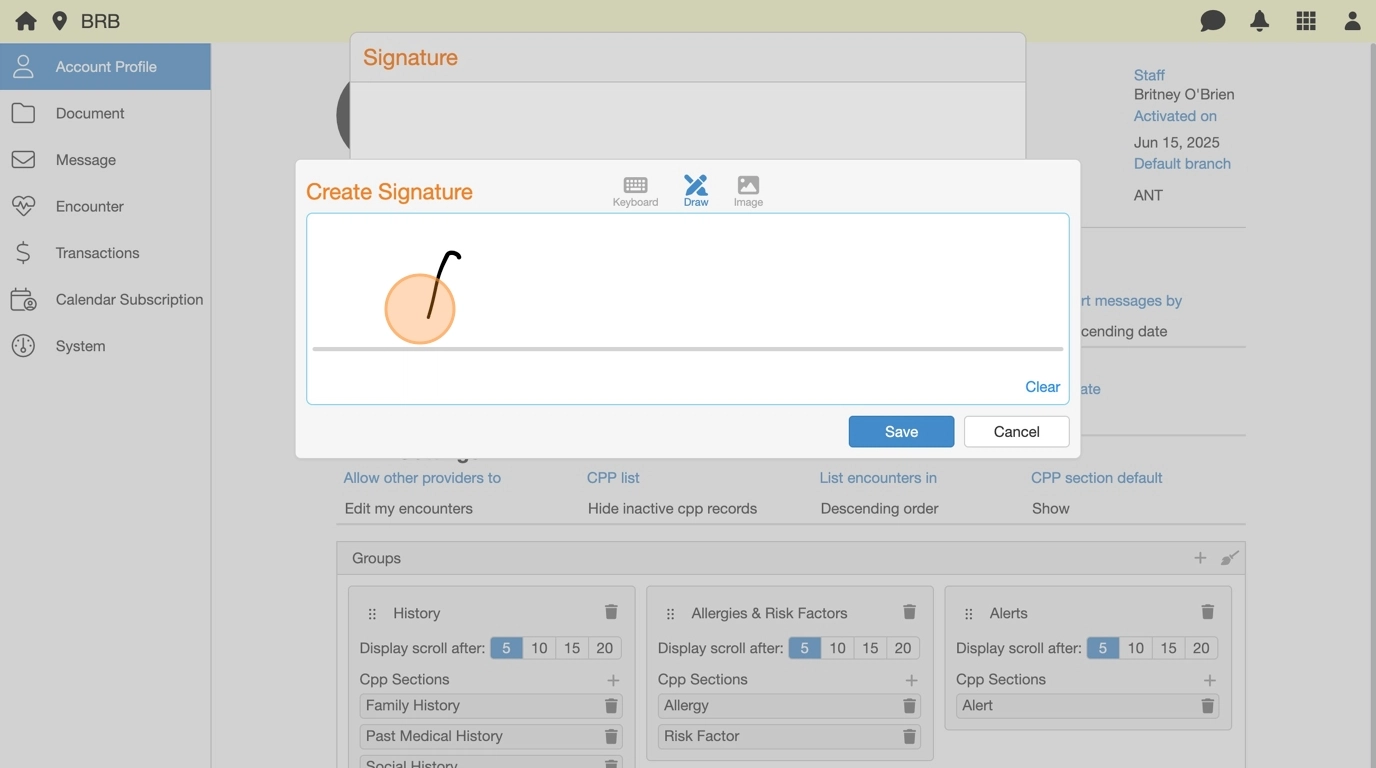
Task: Go to Calendar Subscription in sidebar
Action: pyautogui.click(x=129, y=299)
